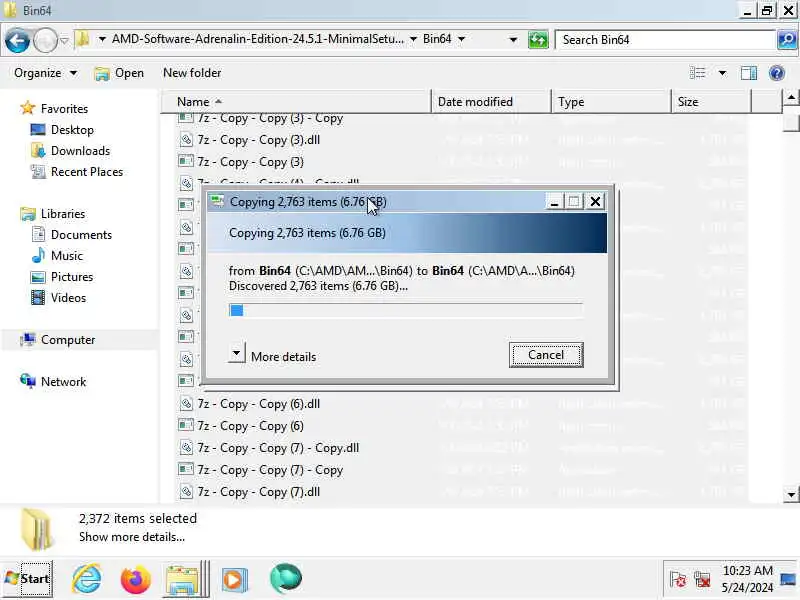This screenshot has height=600, width=800.
Task: Select file 7z - Copy - Copy (3).dll
Action: pos(259,140)
